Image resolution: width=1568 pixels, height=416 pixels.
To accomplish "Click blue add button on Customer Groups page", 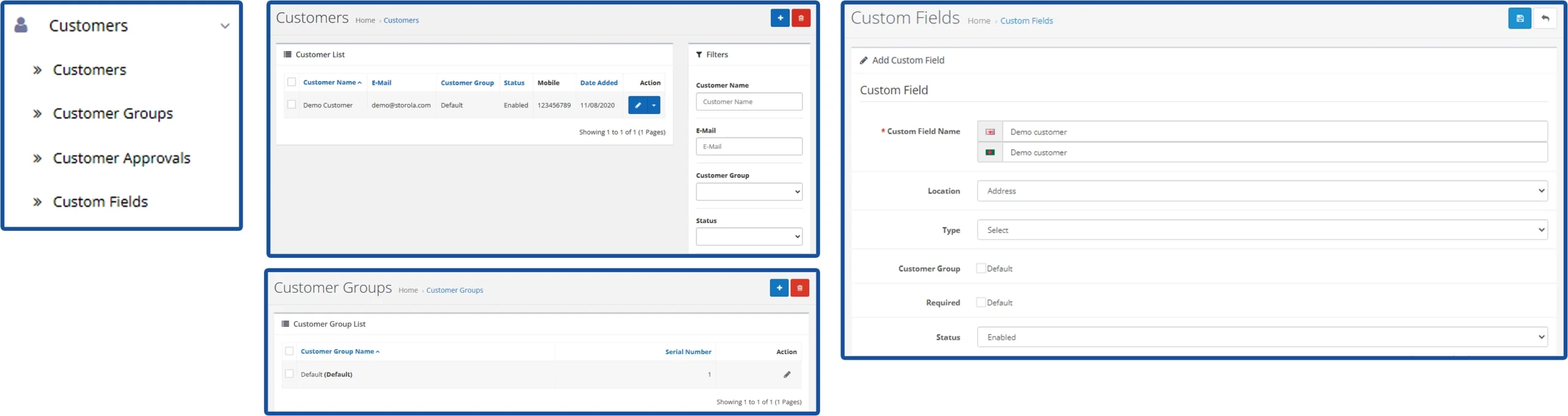I will (x=778, y=288).
